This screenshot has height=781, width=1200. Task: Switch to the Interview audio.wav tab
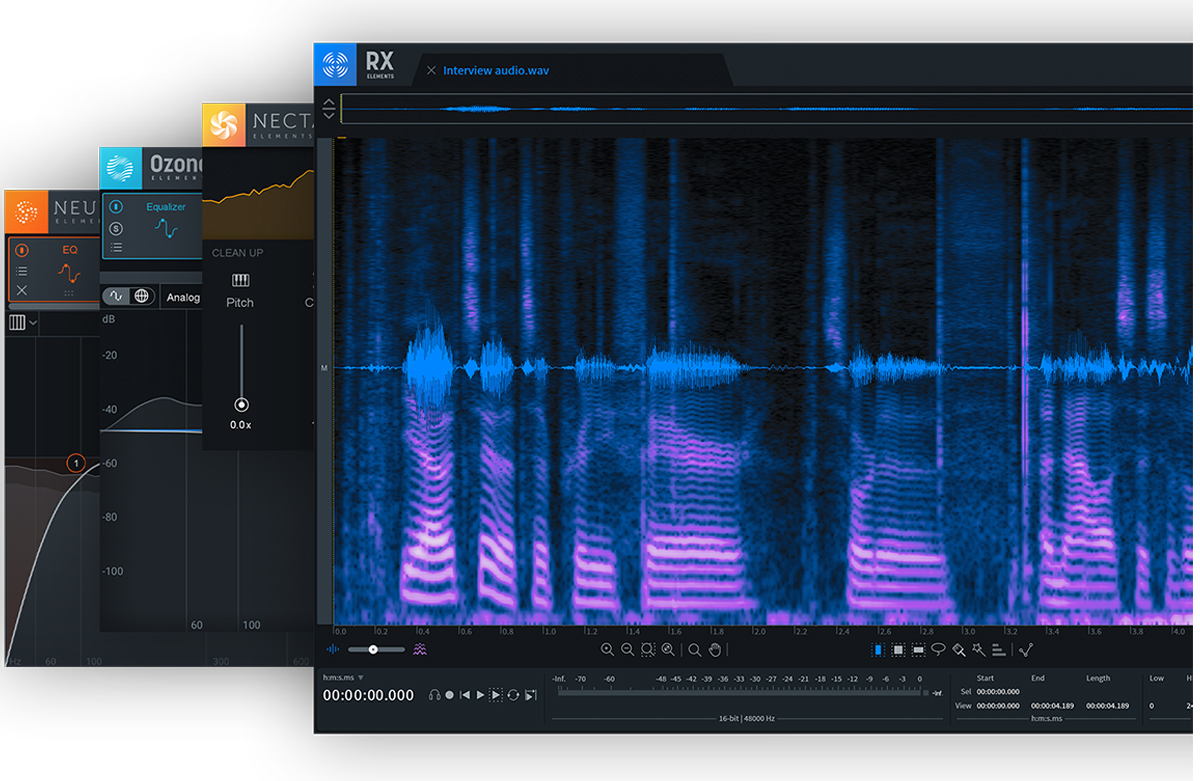click(496, 70)
